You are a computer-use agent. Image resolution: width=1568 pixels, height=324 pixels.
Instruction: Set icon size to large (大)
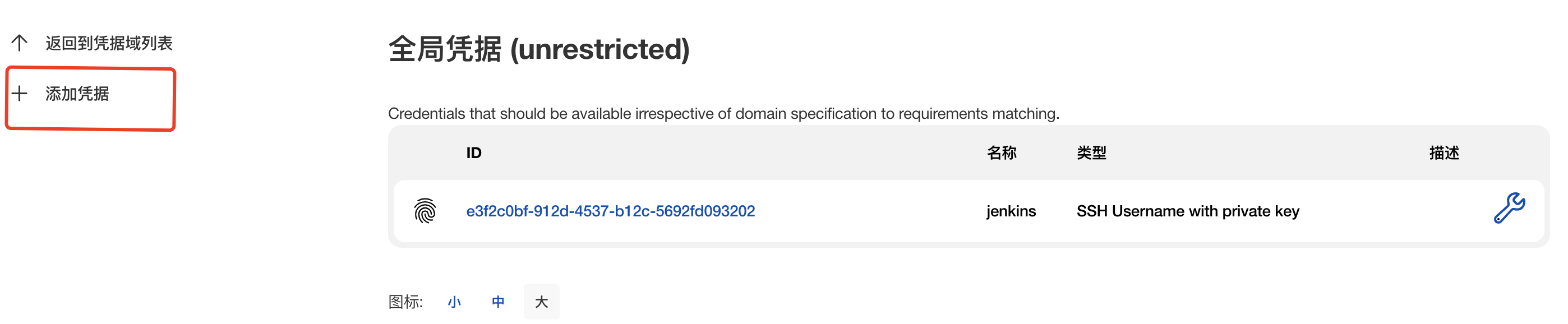click(x=541, y=302)
